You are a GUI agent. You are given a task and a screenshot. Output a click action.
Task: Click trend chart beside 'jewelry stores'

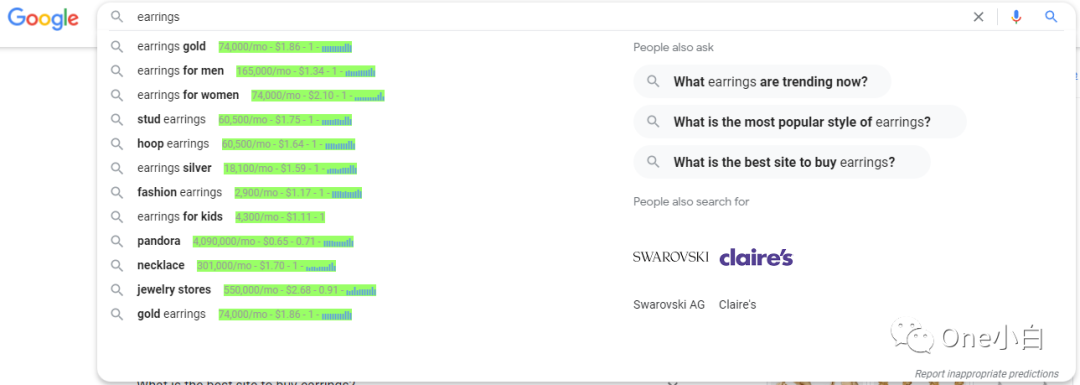click(x=361, y=290)
